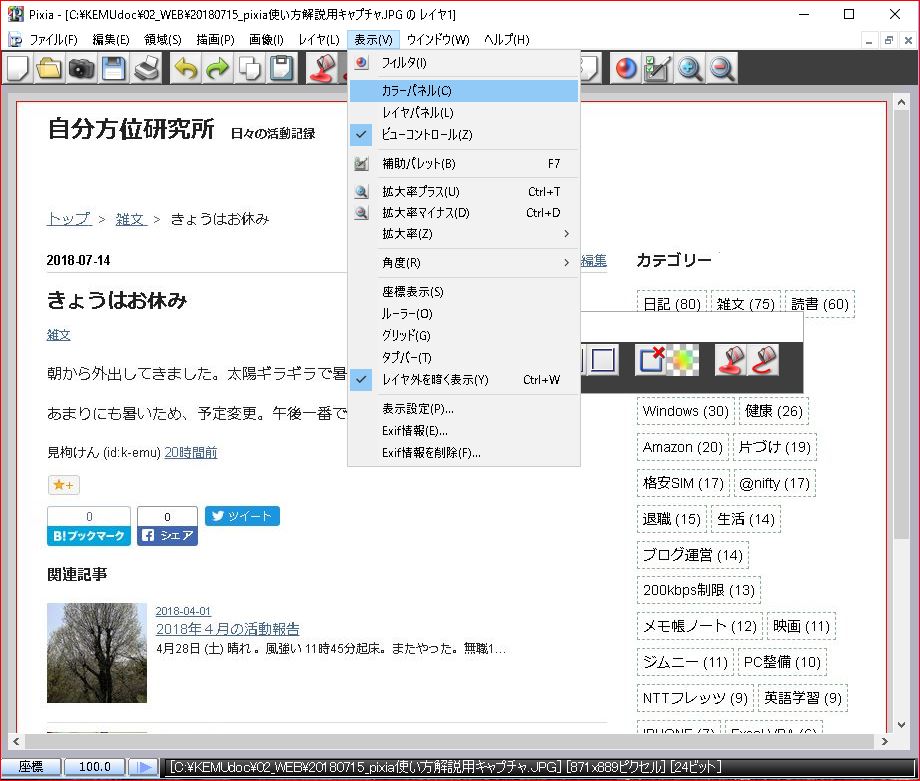Zoom in with the plus magnifier icon

690,68
